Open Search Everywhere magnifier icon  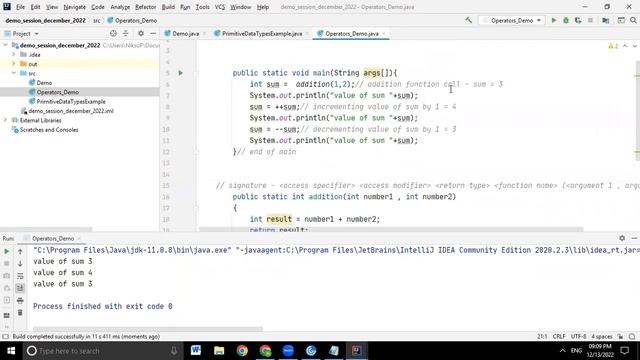click(x=633, y=20)
